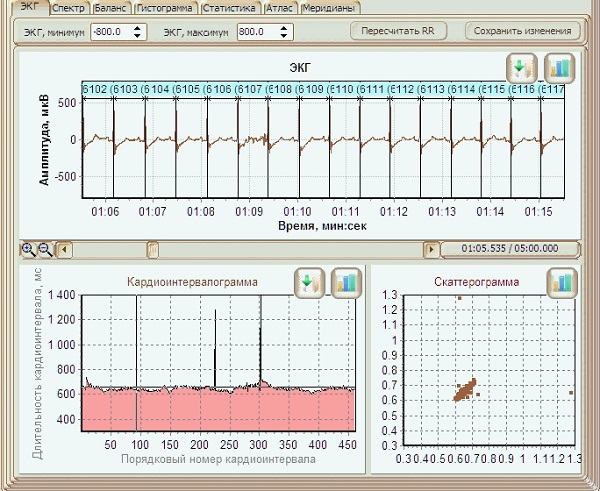Increase ЭКГ максимум with up arrow
This screenshot has height=491, width=600.
pyautogui.click(x=284, y=28)
